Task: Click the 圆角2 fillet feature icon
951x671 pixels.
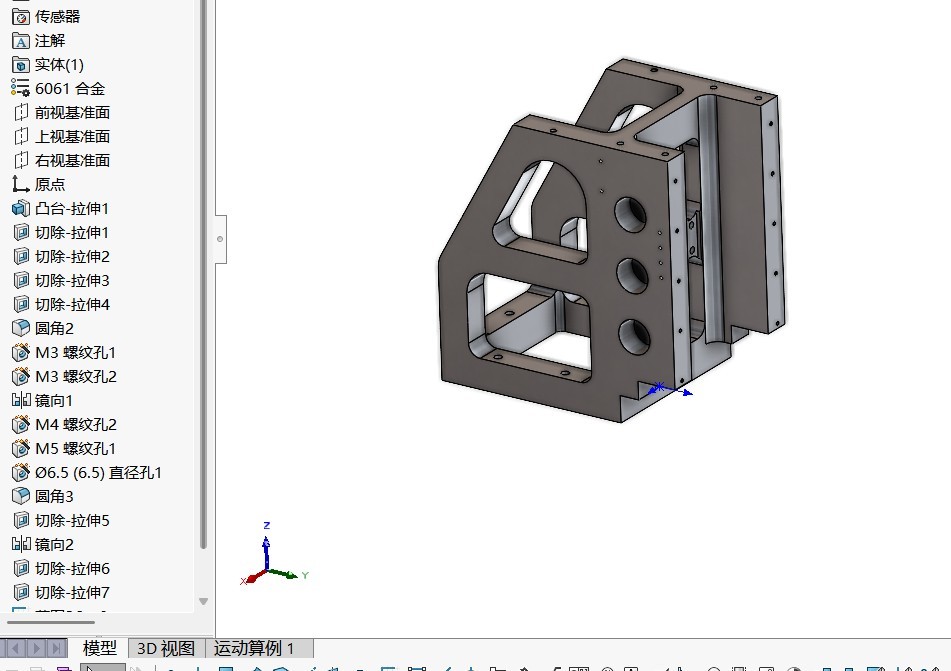Action: [20, 329]
